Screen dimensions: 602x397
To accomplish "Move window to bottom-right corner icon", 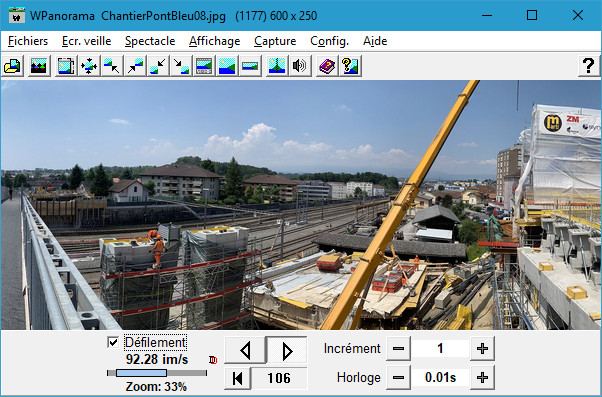I will [x=181, y=66].
